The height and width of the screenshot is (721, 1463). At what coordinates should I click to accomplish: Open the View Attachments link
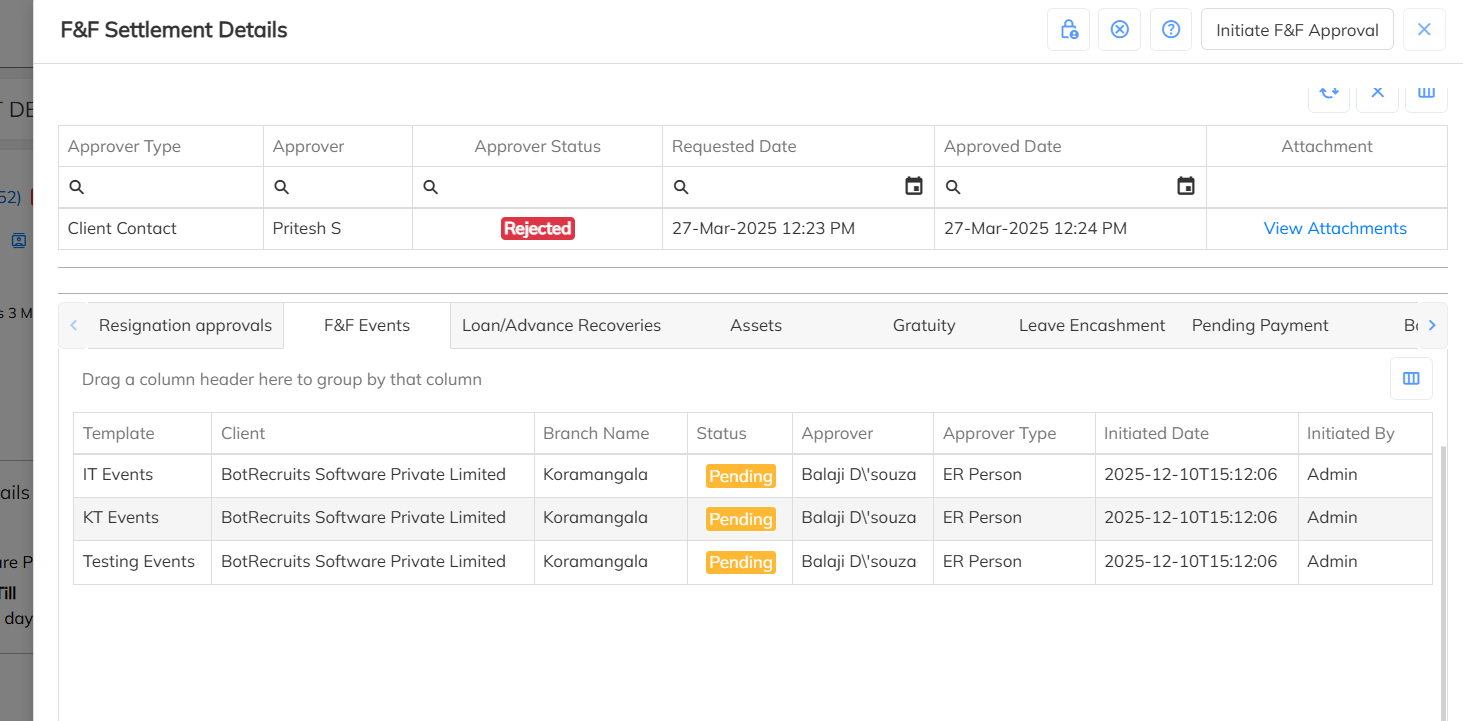tap(1334, 229)
